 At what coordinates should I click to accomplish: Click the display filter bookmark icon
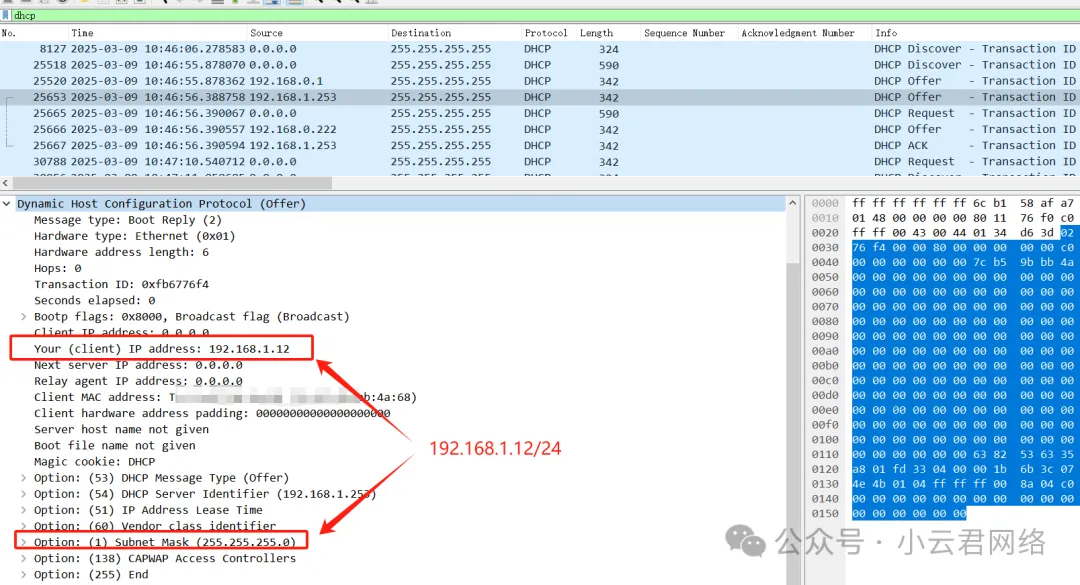[6, 16]
